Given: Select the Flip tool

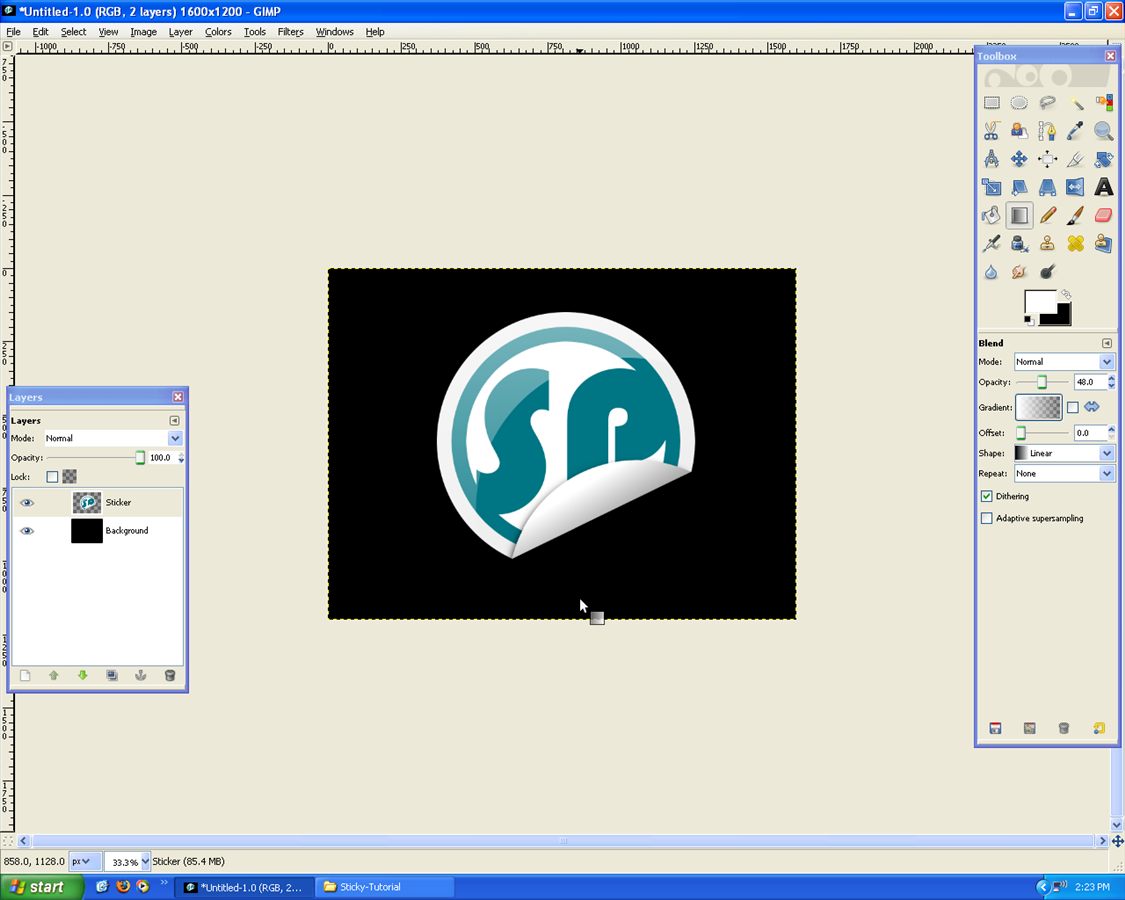Looking at the screenshot, I should [x=1075, y=187].
